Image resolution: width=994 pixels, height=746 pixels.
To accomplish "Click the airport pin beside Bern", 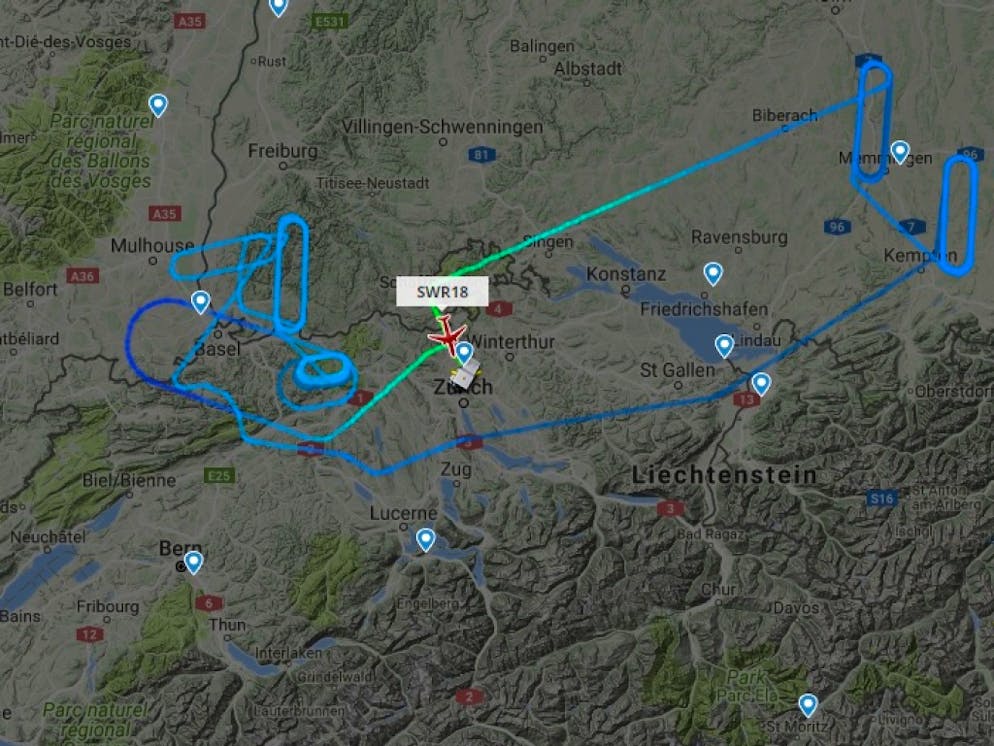I will (193, 562).
